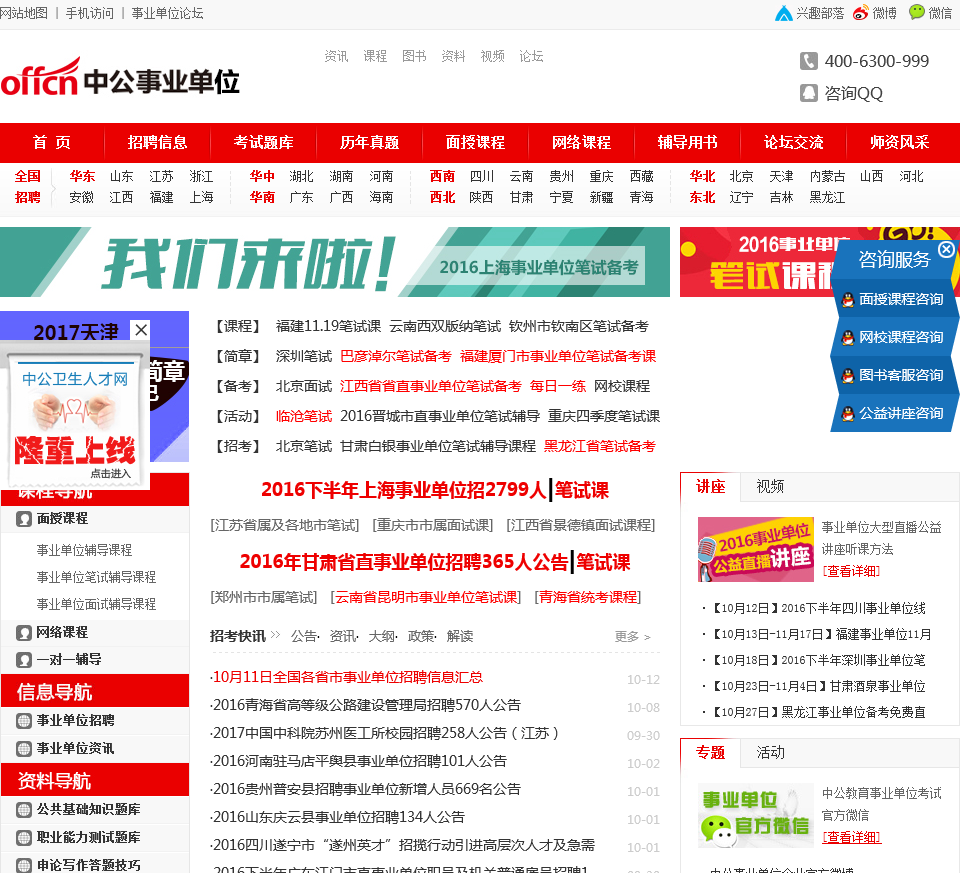Filter 招考快讯 by 政策
The width and height of the screenshot is (960, 873).
click(x=420, y=637)
